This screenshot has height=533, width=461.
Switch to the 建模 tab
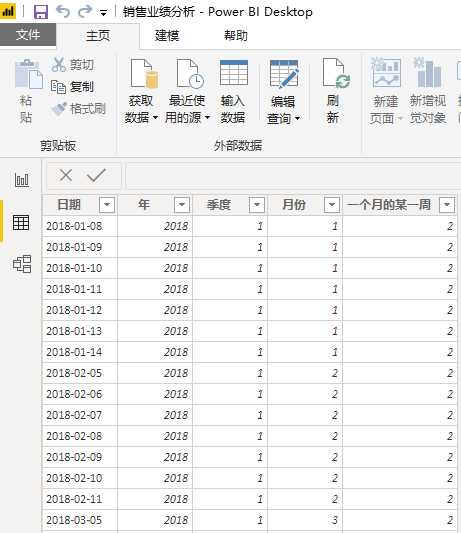pyautogui.click(x=167, y=35)
